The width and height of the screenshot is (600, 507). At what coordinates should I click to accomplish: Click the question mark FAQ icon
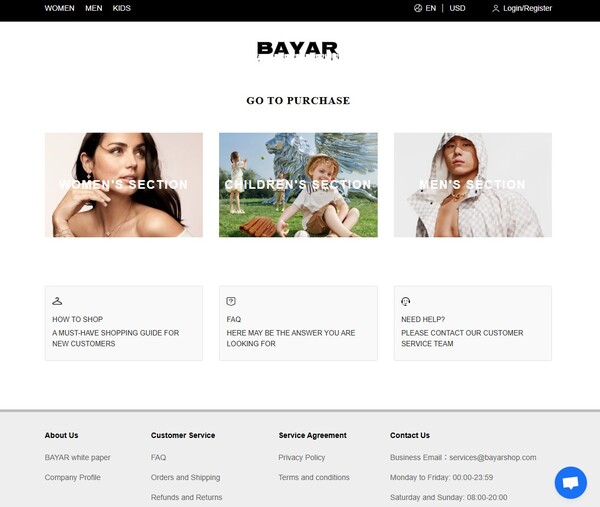(231, 301)
